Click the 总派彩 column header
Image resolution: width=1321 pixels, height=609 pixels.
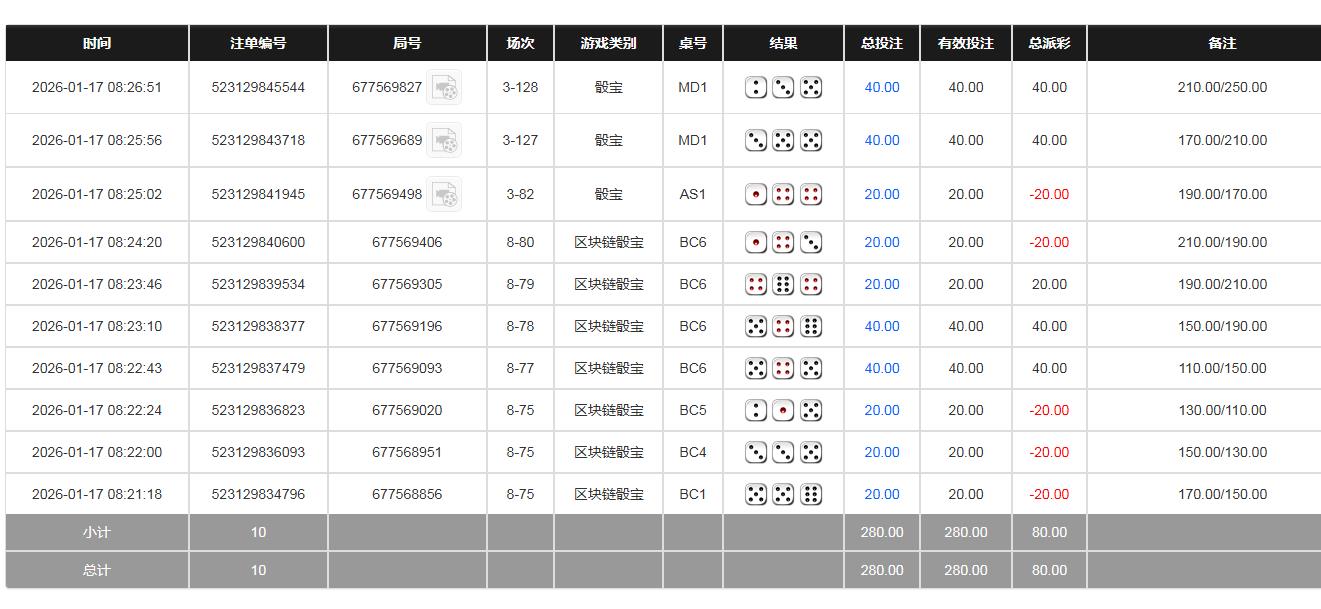click(x=1049, y=42)
